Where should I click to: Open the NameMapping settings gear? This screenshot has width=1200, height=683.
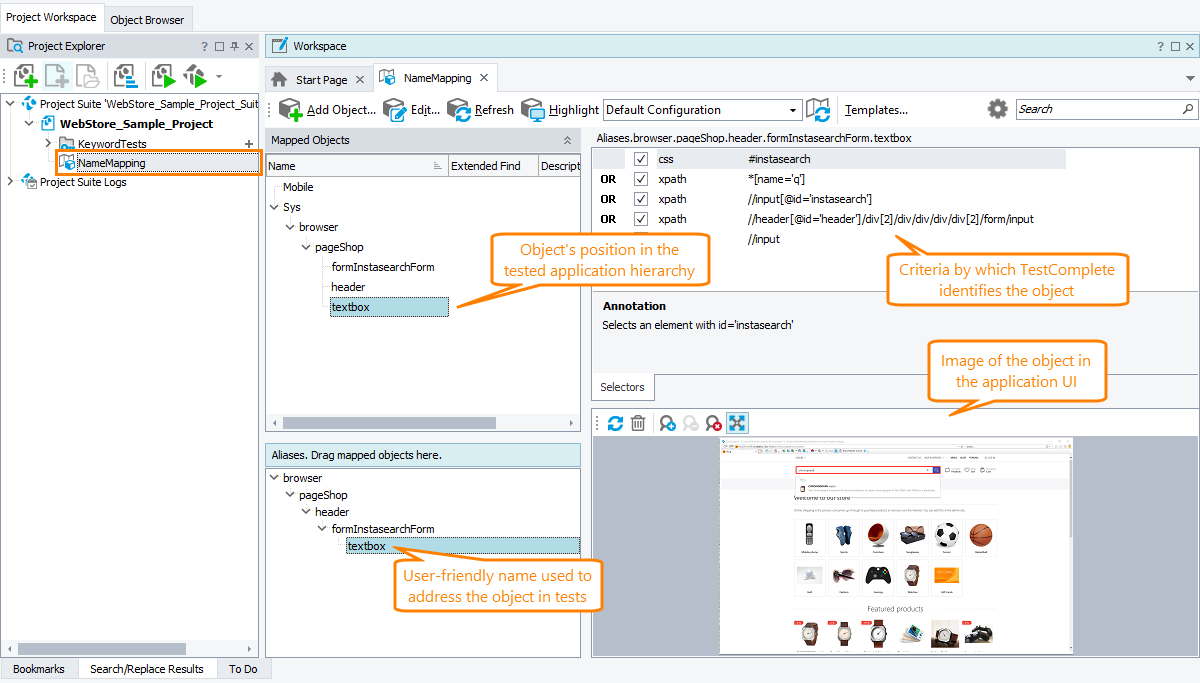coord(997,109)
